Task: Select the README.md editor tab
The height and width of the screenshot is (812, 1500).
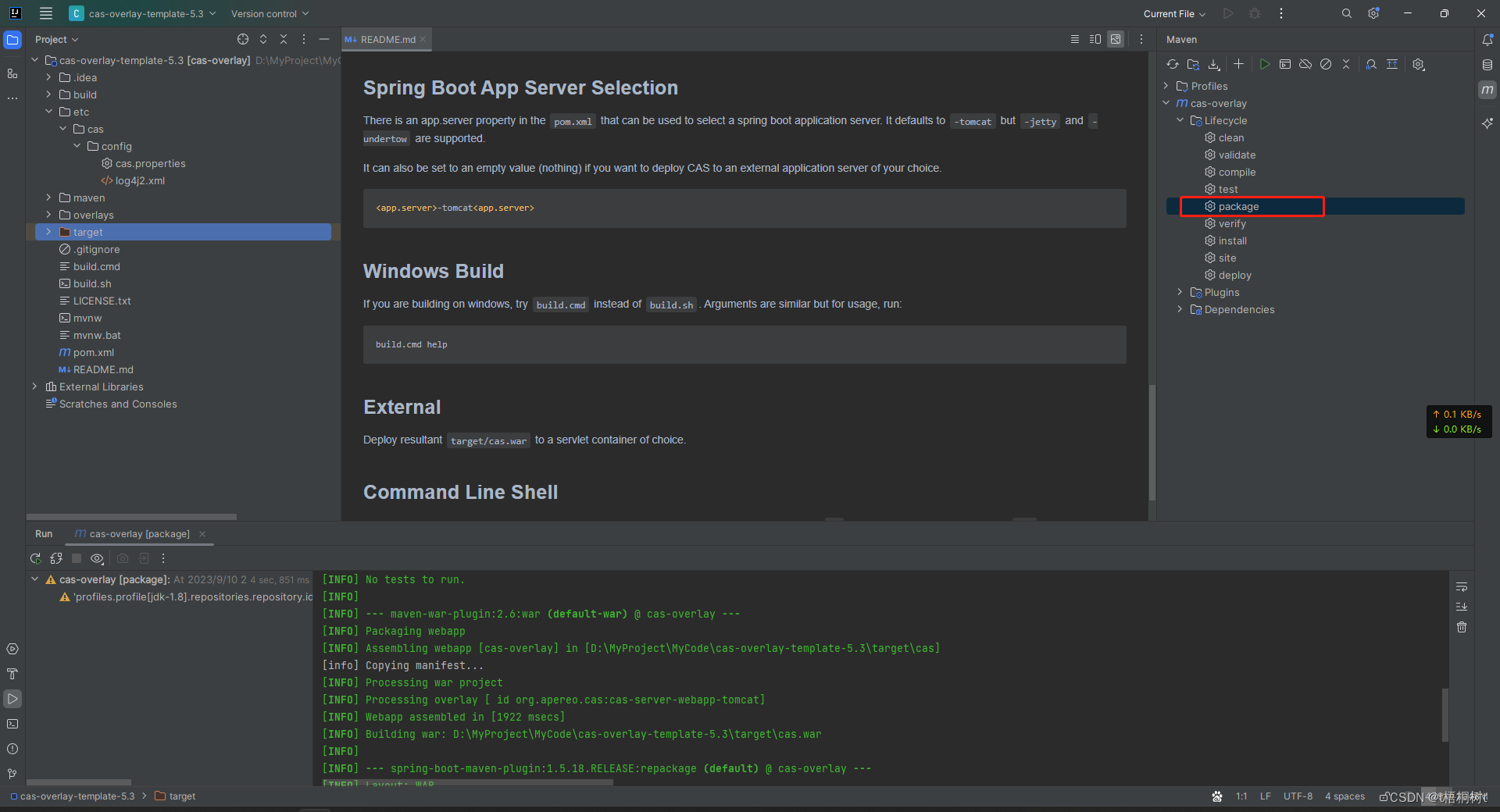Action: point(387,40)
